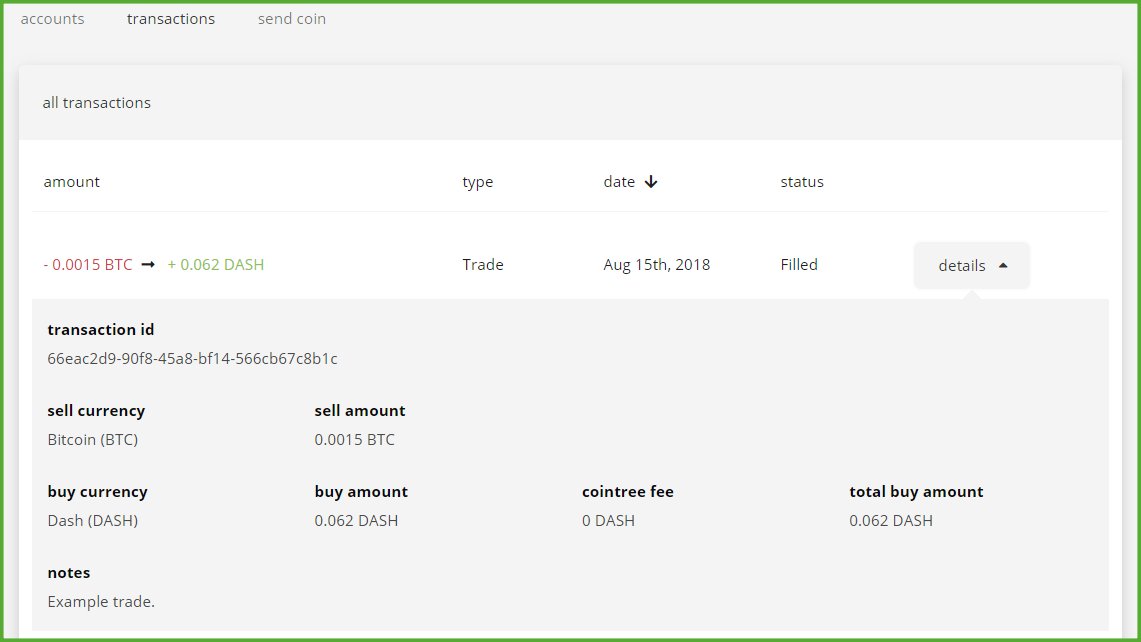Click the '0.0015 BTC' sell amount value
Screen dimensions: 1141x642
pyautogui.click(x=354, y=440)
